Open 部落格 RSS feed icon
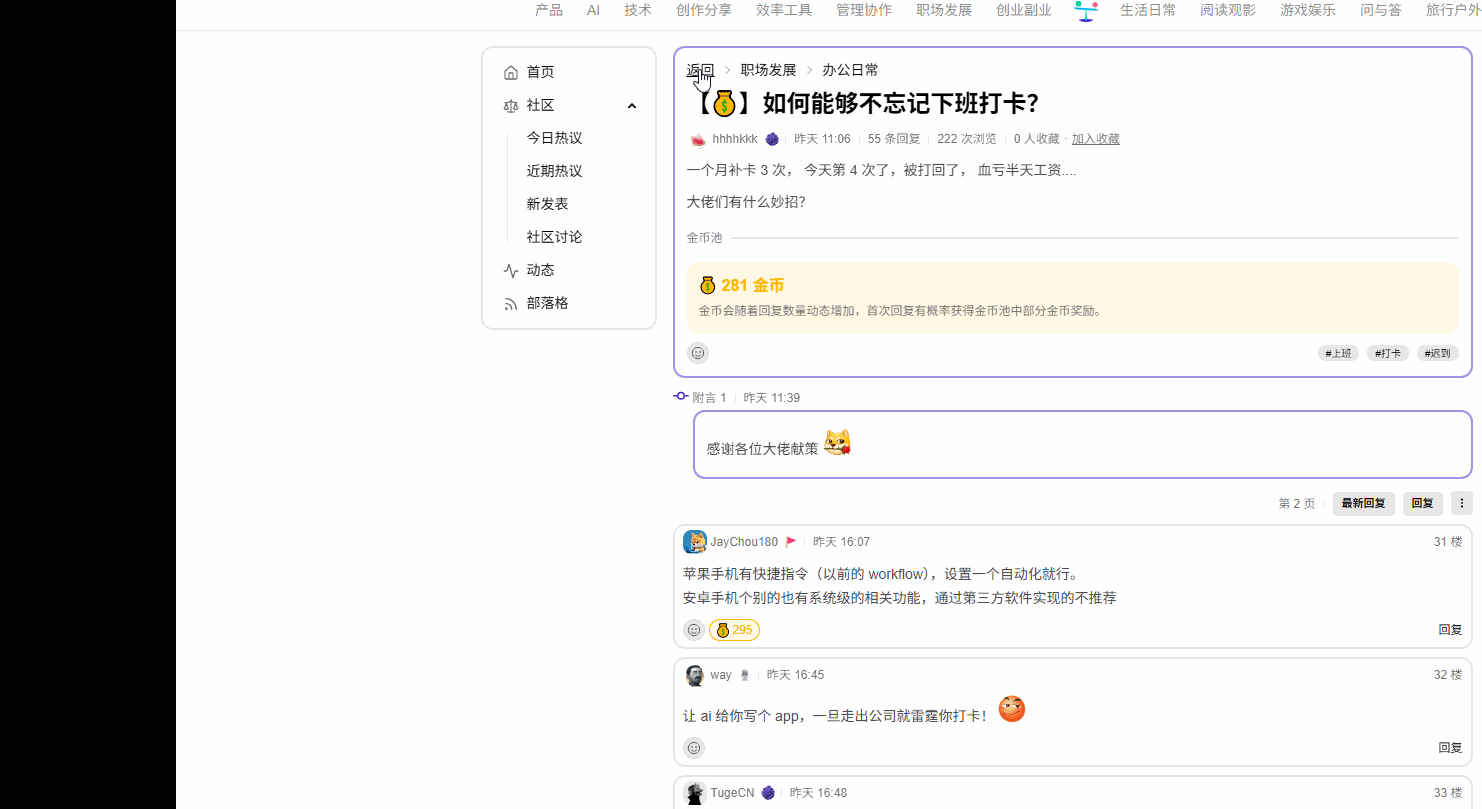 pyautogui.click(x=511, y=303)
